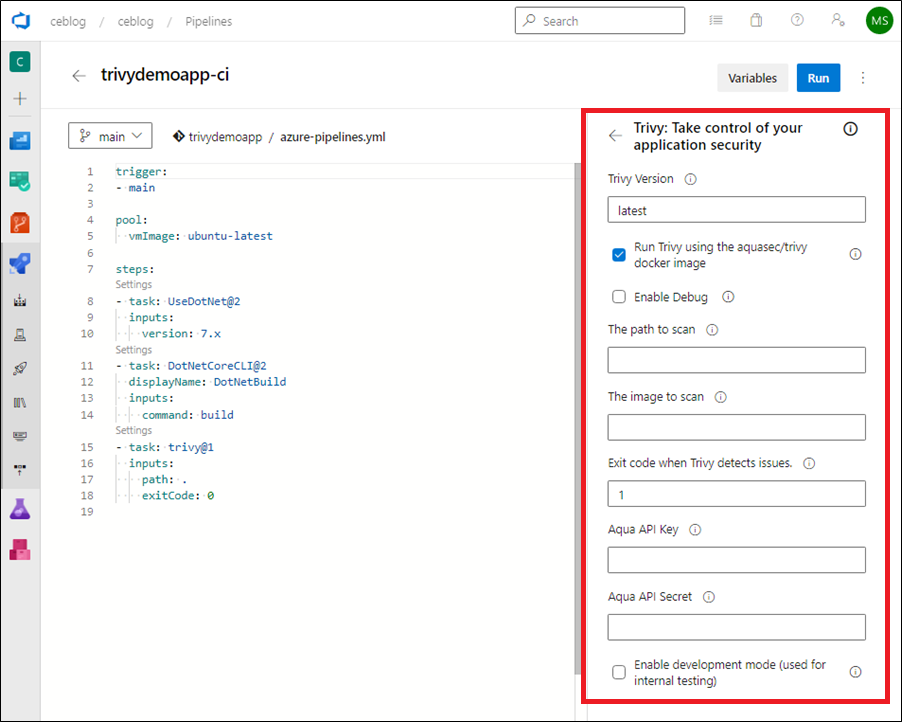Open the Repos hub icon
Viewport: 902px width, 722px height.
pos(20,223)
